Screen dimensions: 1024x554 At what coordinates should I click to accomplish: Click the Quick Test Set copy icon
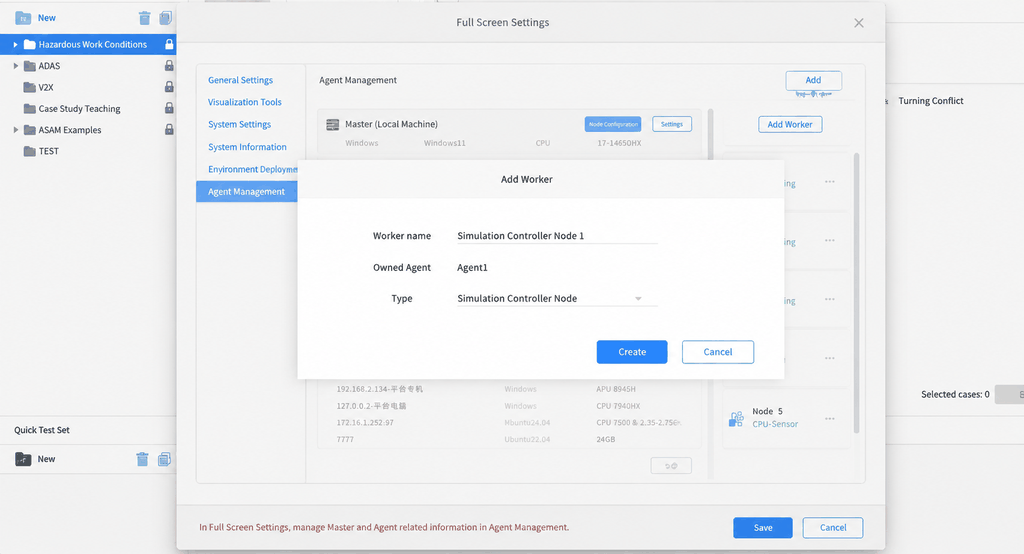pos(164,459)
